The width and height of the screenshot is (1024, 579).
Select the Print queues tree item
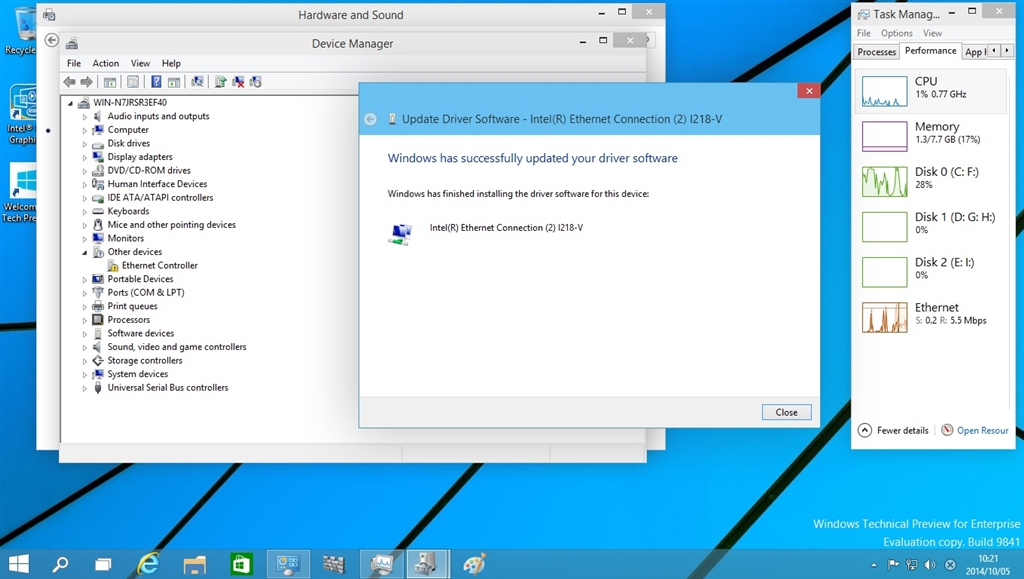[x=133, y=306]
